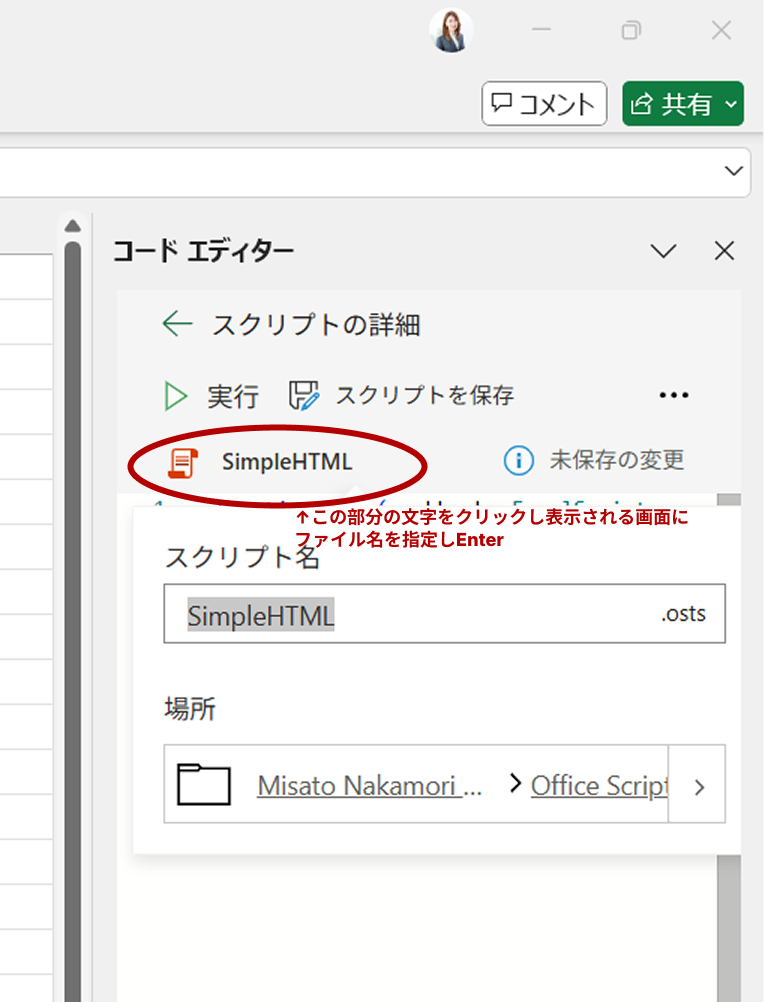Click the unsaved changes info icon

518,460
